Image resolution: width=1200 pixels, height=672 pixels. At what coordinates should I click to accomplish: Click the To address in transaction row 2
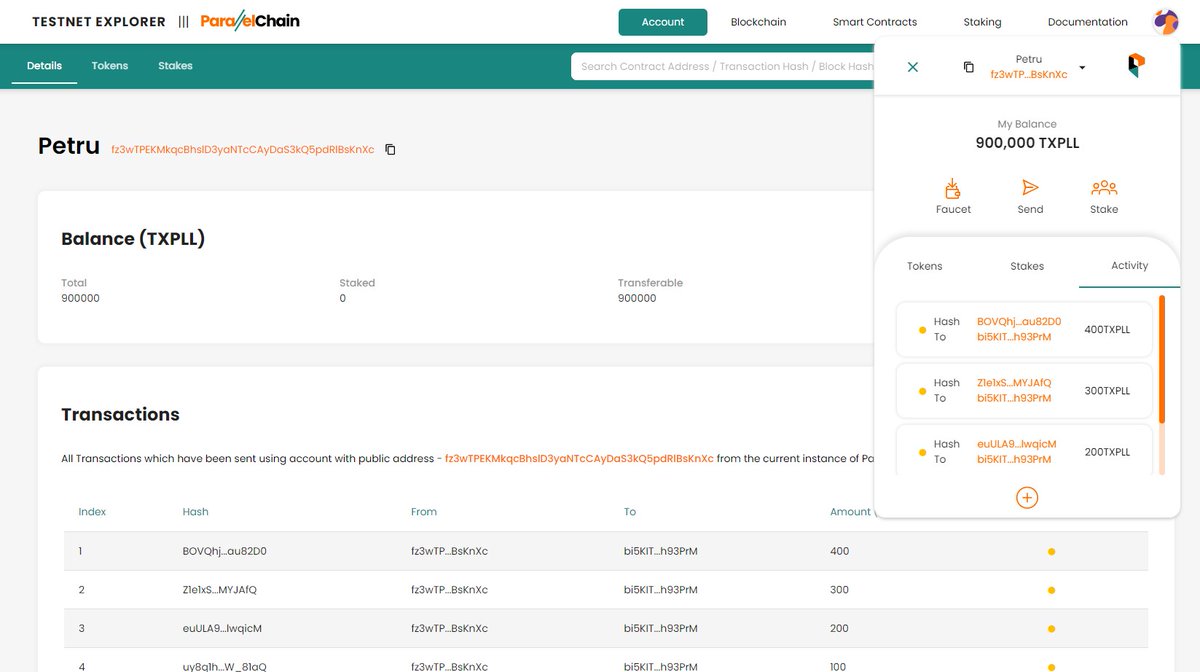[661, 590]
